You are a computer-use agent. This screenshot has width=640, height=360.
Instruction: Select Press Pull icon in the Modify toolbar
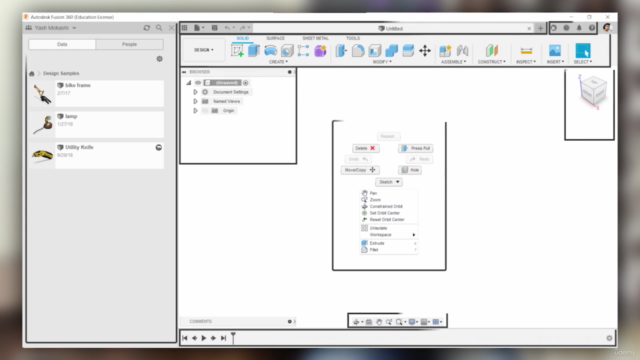click(x=341, y=51)
